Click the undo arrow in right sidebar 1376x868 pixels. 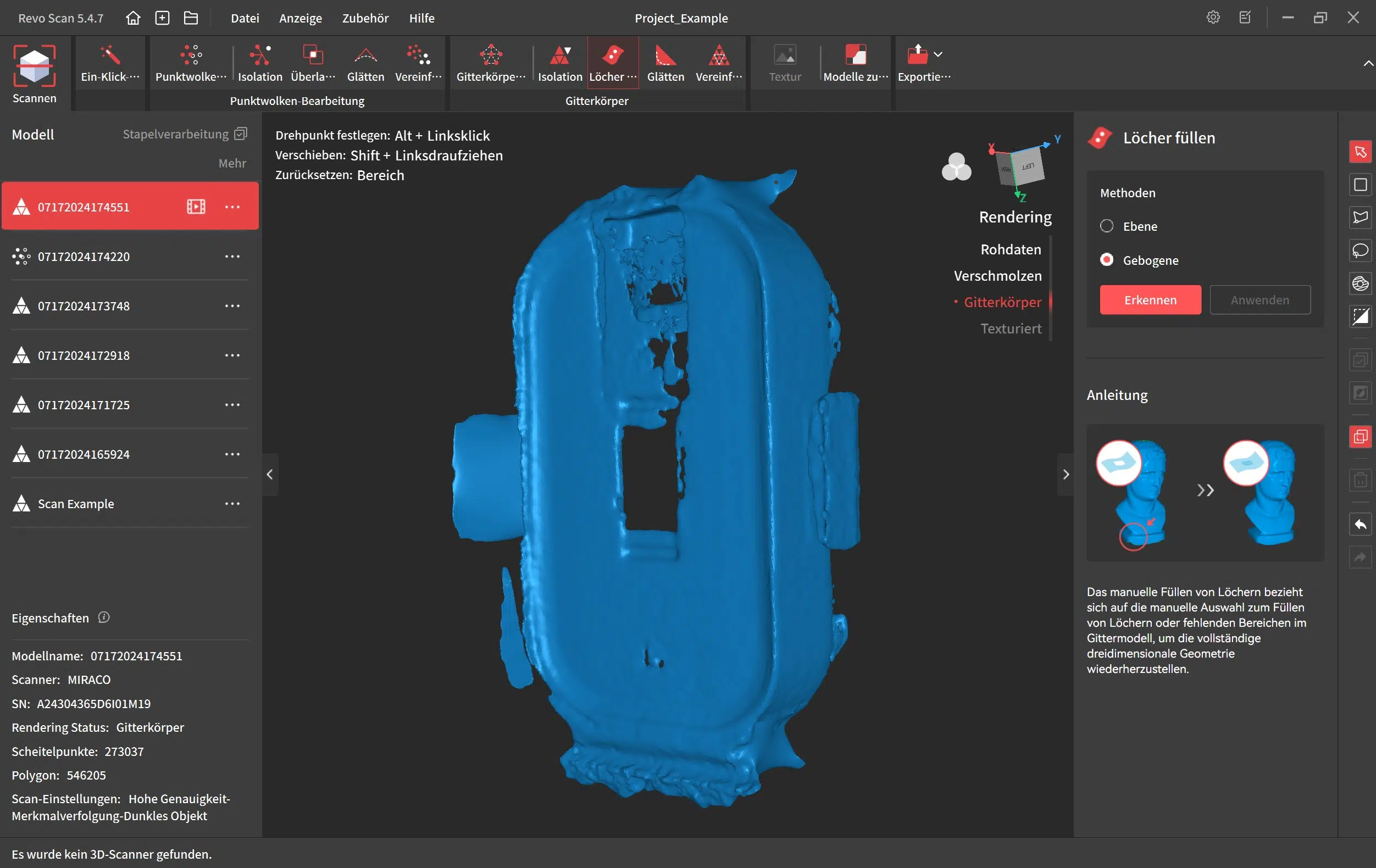click(x=1360, y=525)
